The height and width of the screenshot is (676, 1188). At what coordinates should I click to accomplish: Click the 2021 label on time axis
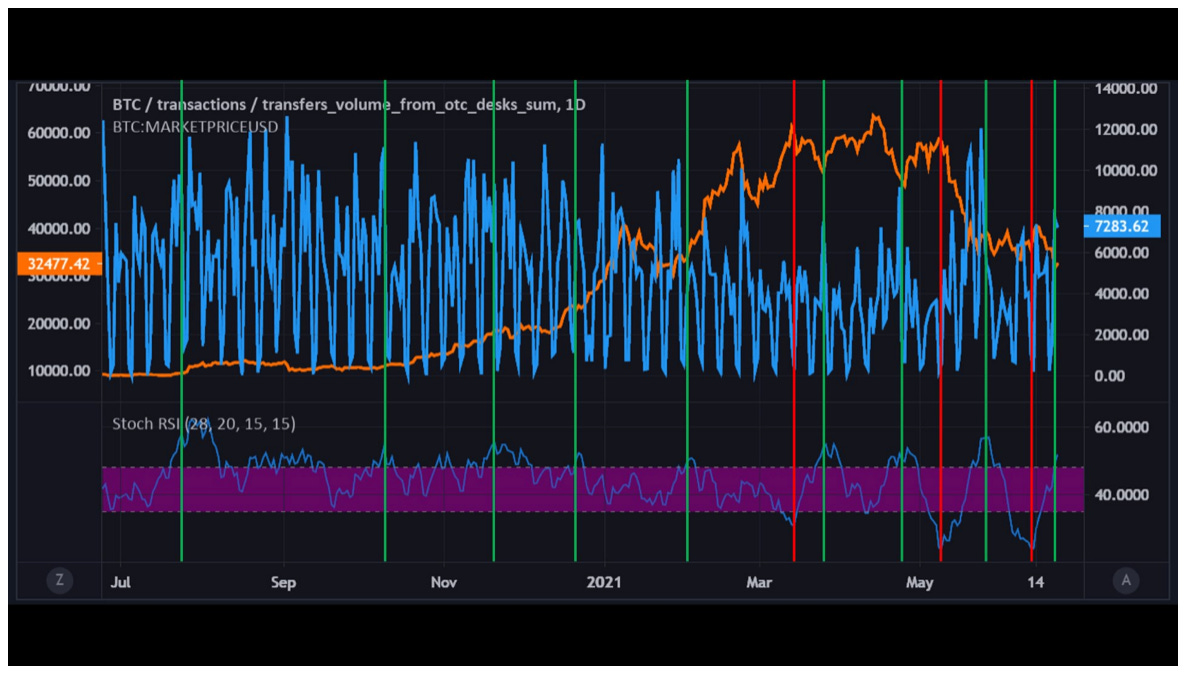click(x=604, y=582)
